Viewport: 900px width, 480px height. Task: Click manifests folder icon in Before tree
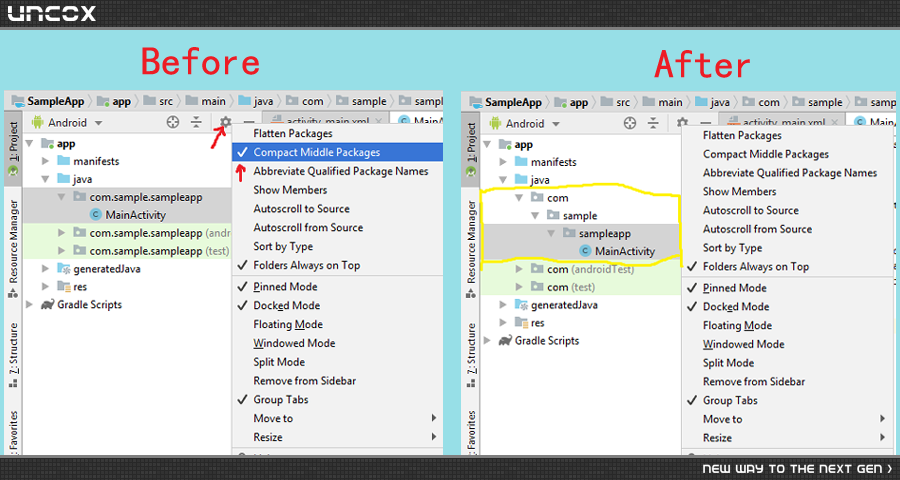click(x=64, y=161)
